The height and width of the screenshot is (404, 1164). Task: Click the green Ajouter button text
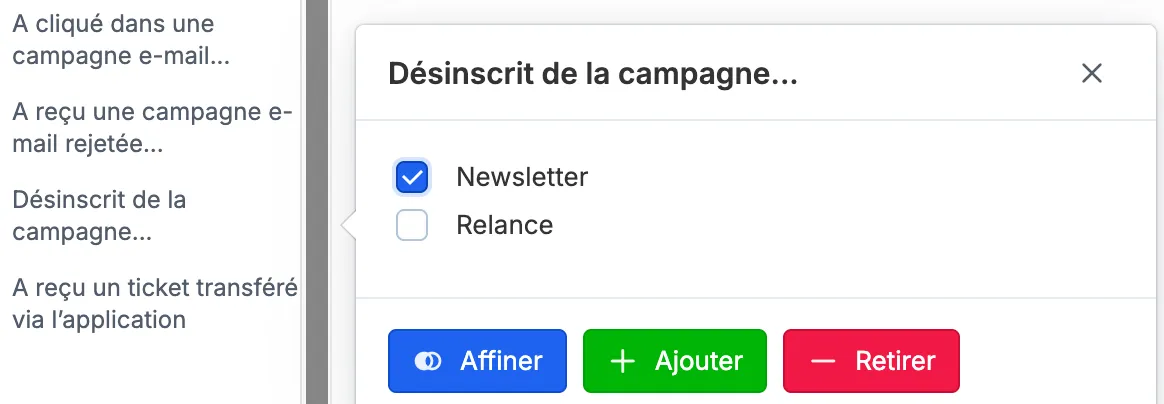(699, 361)
